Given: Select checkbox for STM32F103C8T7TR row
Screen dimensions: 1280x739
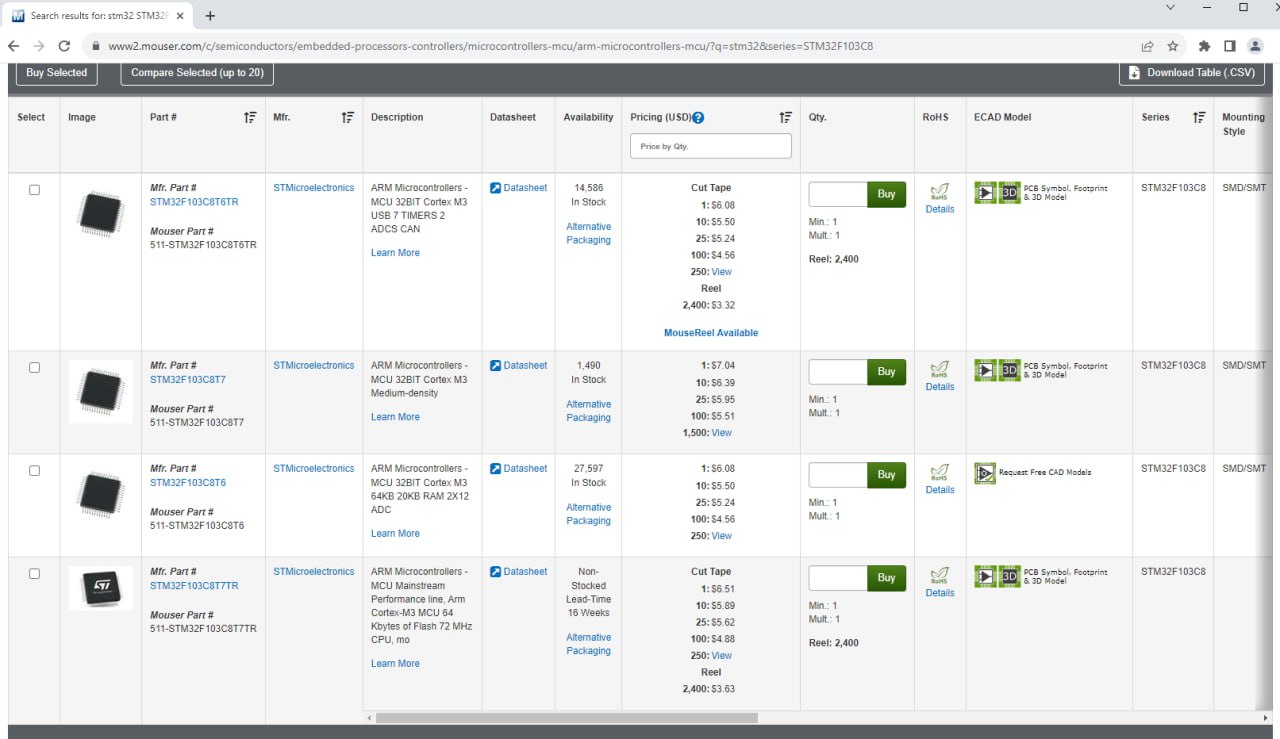Looking at the screenshot, I should pyautogui.click(x=34, y=574).
